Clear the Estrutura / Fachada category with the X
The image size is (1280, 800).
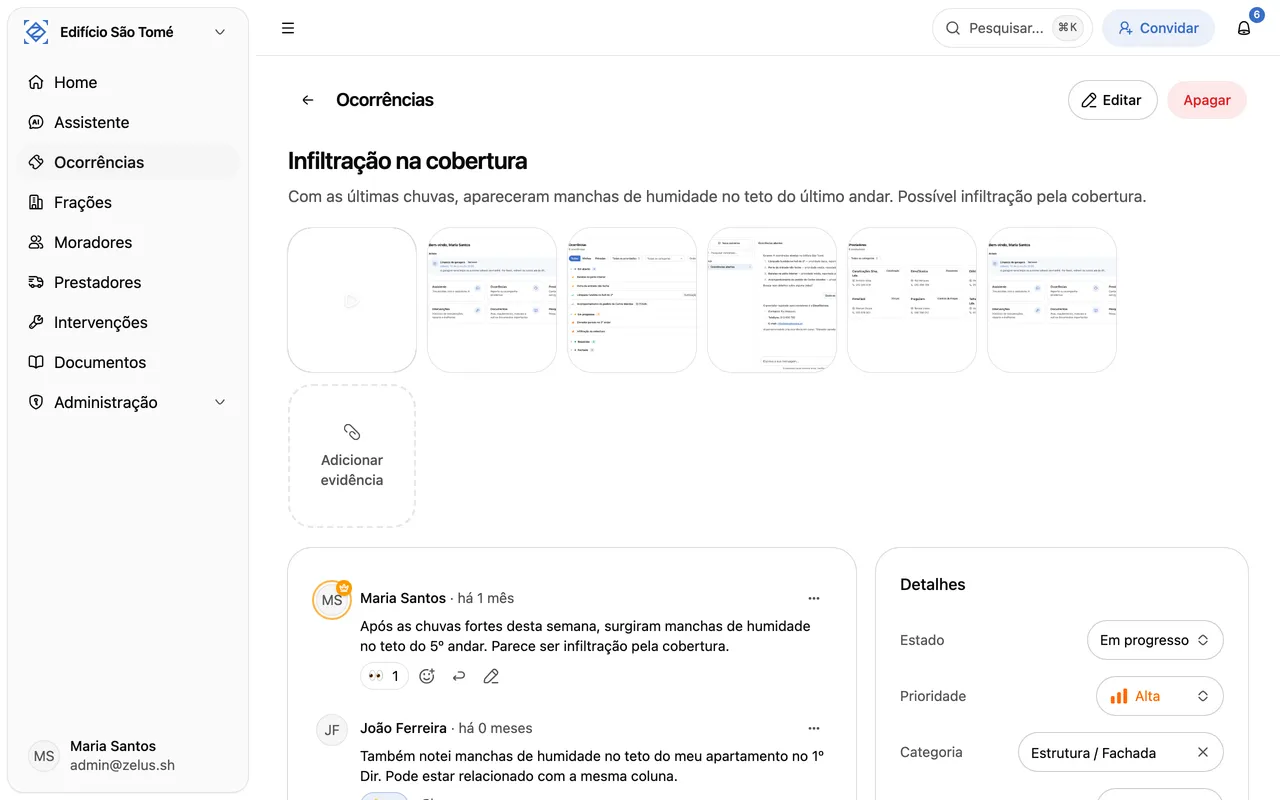1203,752
